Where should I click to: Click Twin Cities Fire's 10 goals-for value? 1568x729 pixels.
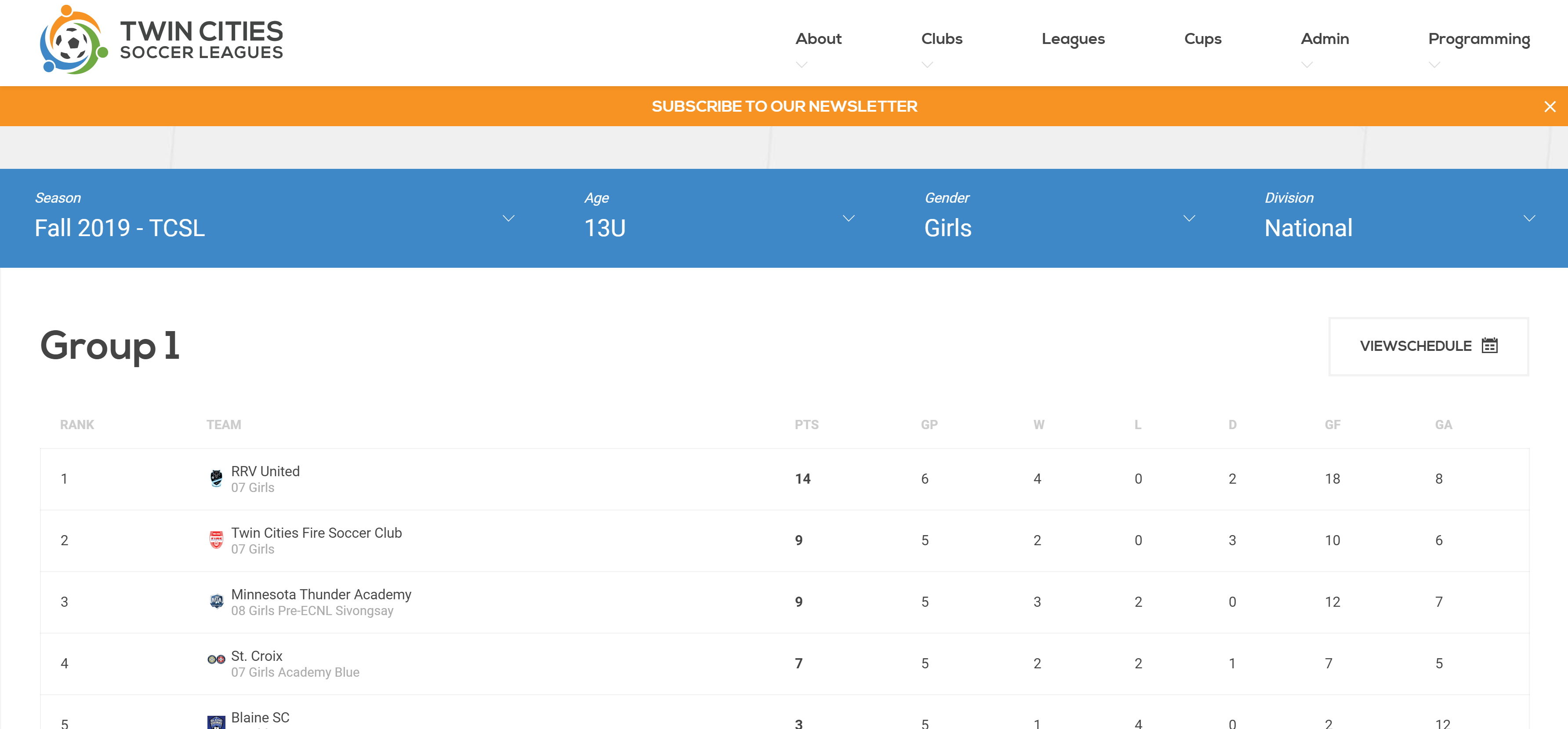tap(1332, 540)
